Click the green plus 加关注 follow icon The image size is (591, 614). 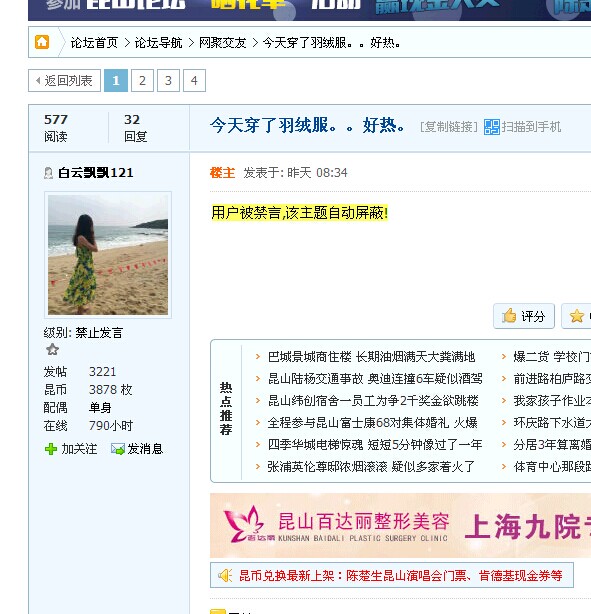[x=51, y=449]
